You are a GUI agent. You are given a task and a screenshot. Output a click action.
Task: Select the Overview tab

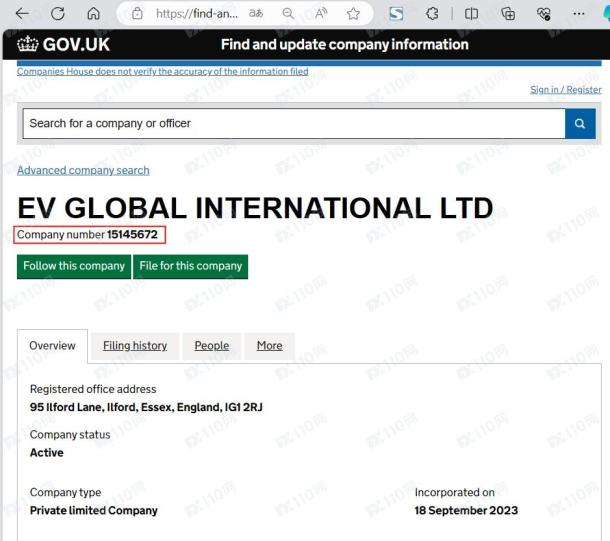[x=53, y=346]
